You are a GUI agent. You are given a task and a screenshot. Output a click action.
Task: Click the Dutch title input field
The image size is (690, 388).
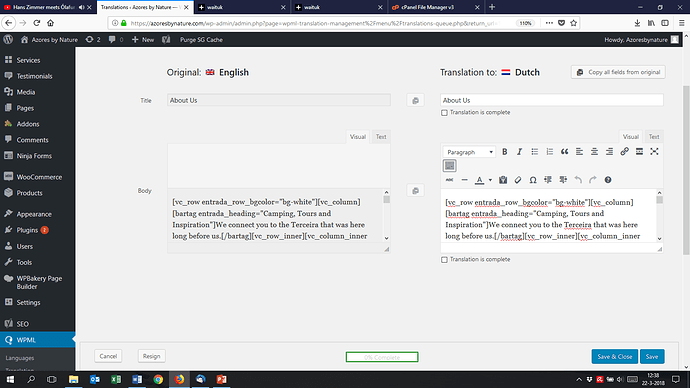pyautogui.click(x=552, y=100)
